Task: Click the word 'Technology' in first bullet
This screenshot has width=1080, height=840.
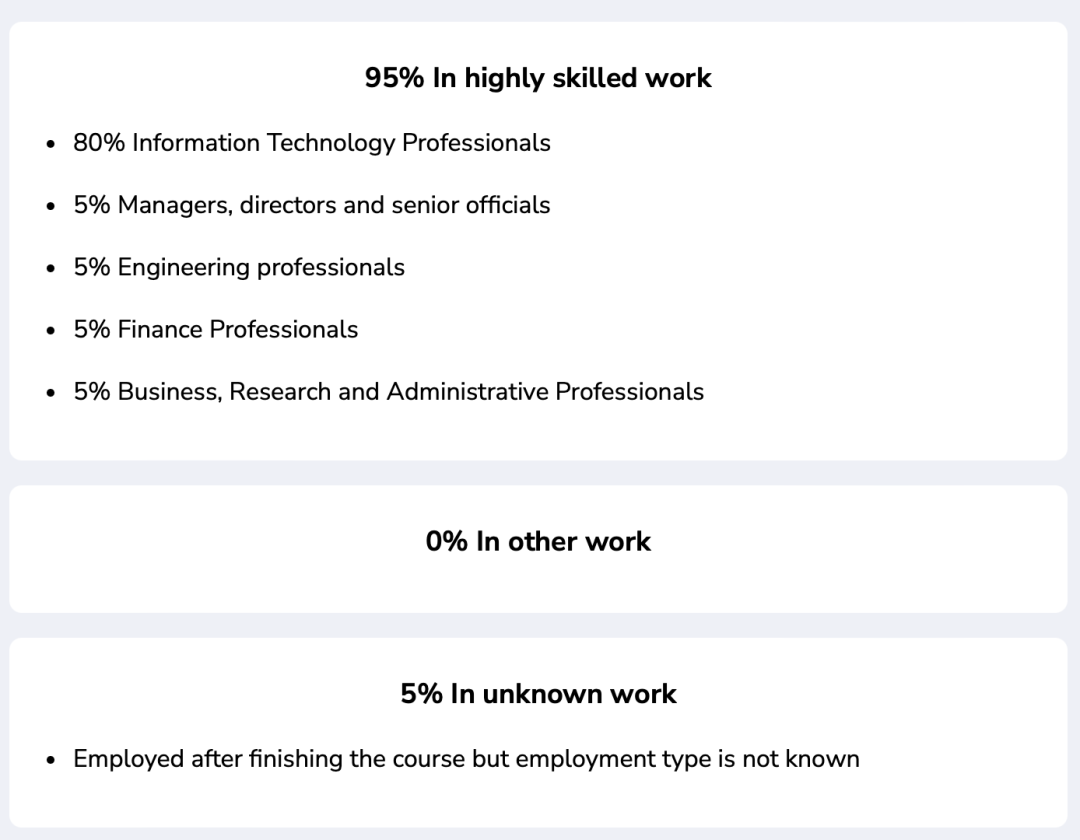Action: click(331, 143)
